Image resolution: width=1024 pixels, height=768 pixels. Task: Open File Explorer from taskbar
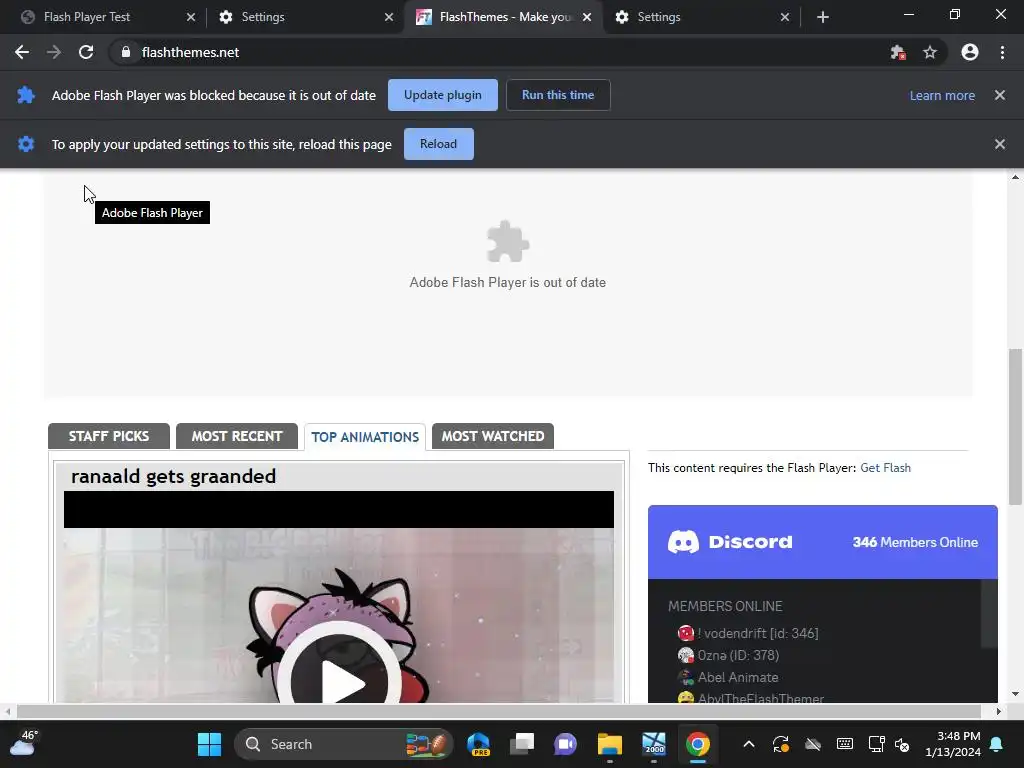pyautogui.click(x=610, y=744)
